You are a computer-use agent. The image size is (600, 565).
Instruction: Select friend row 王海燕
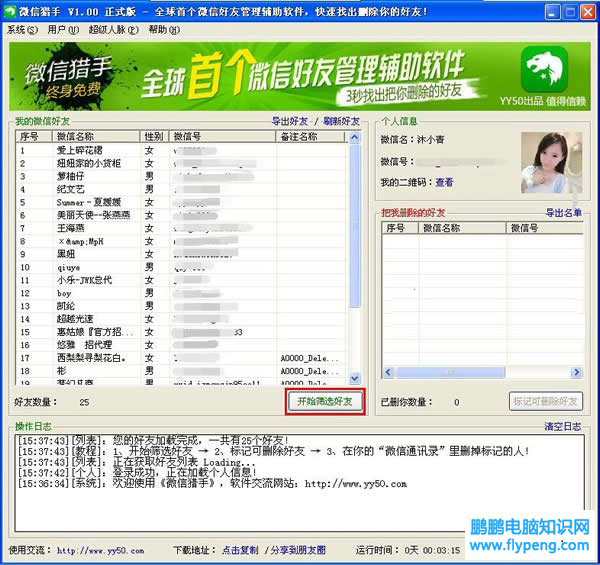(x=181, y=228)
